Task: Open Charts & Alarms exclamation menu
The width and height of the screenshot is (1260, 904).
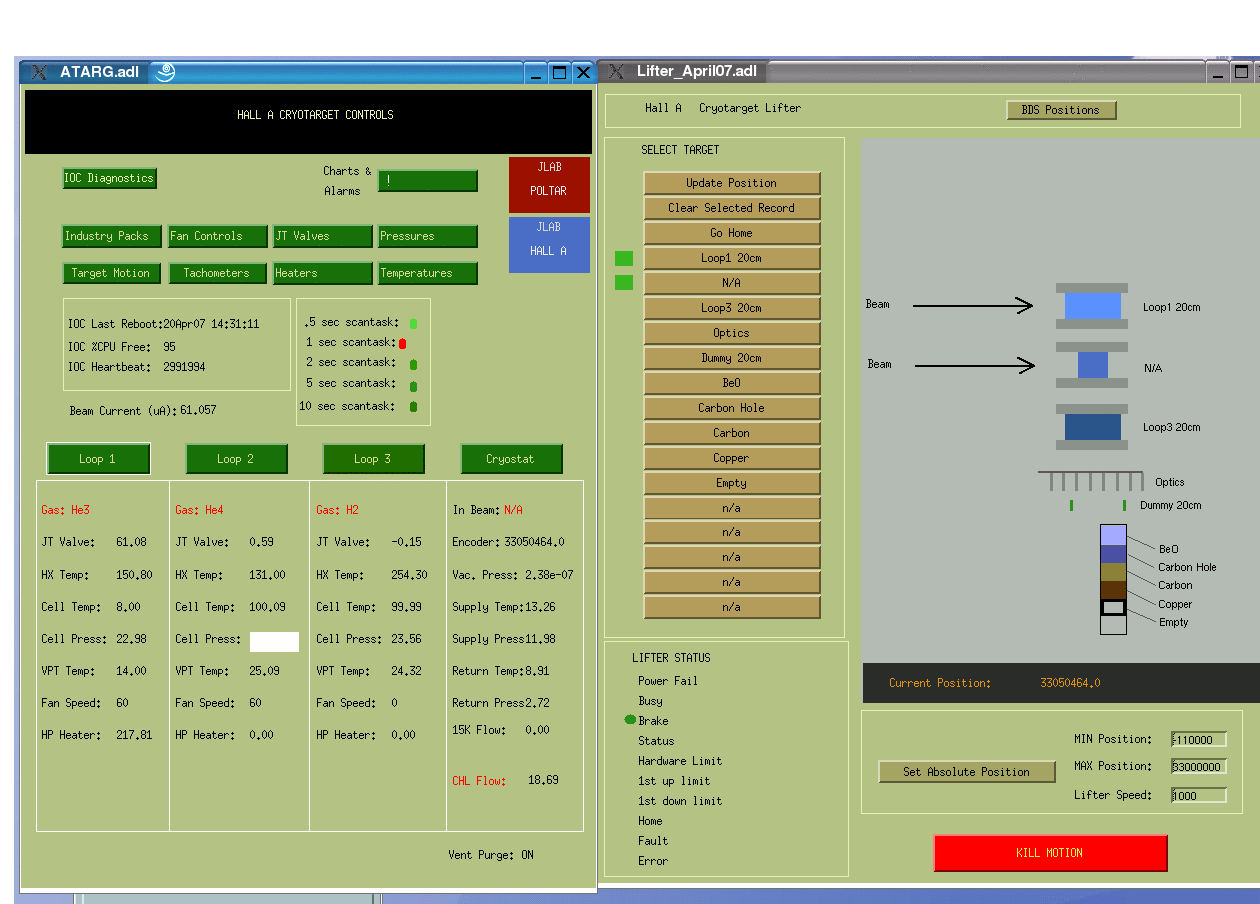Action: (x=428, y=181)
